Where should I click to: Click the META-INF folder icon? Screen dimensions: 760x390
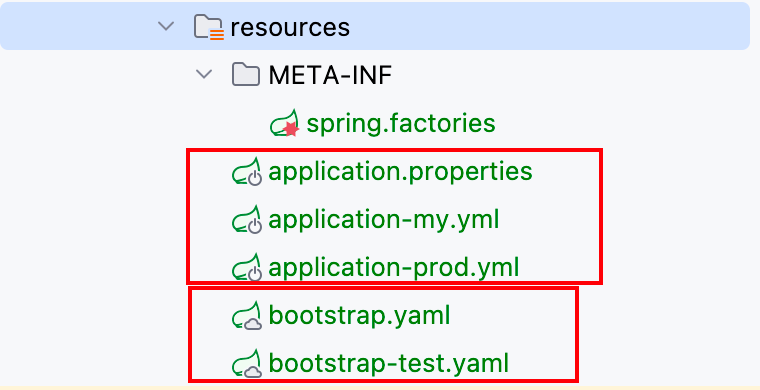click(x=245, y=75)
